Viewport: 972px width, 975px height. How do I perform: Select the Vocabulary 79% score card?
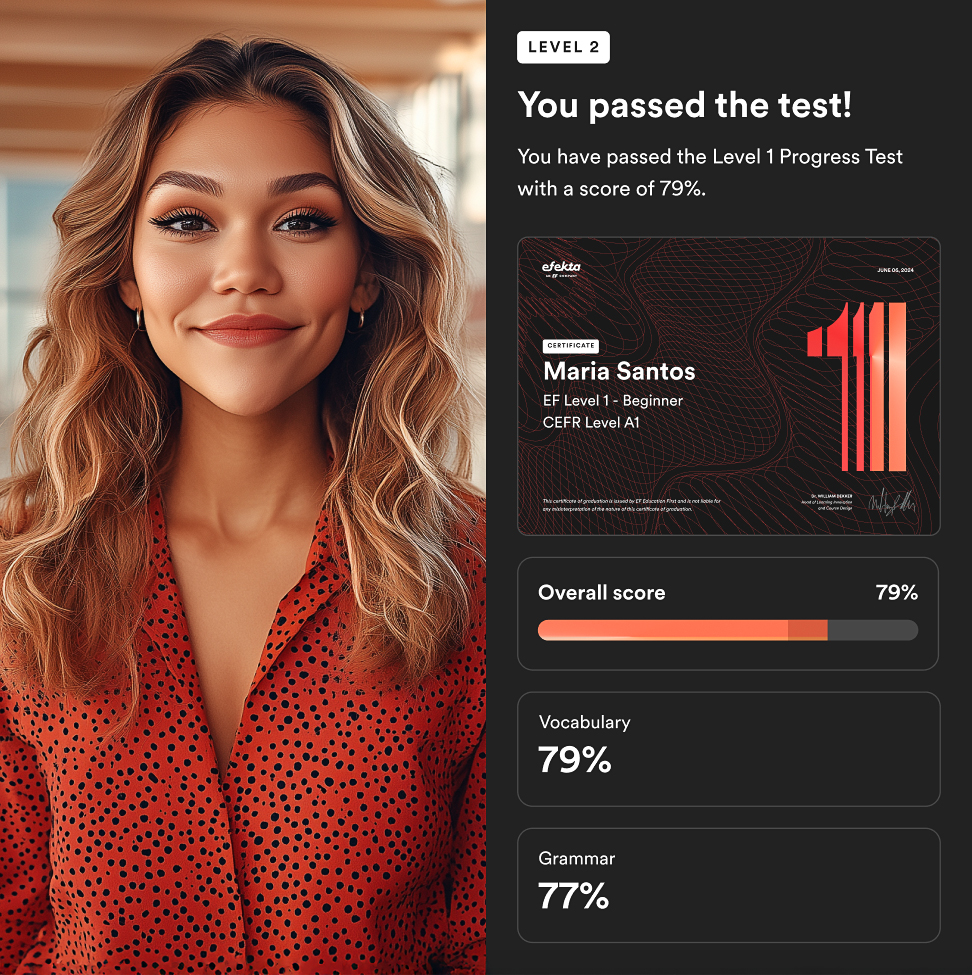point(728,749)
